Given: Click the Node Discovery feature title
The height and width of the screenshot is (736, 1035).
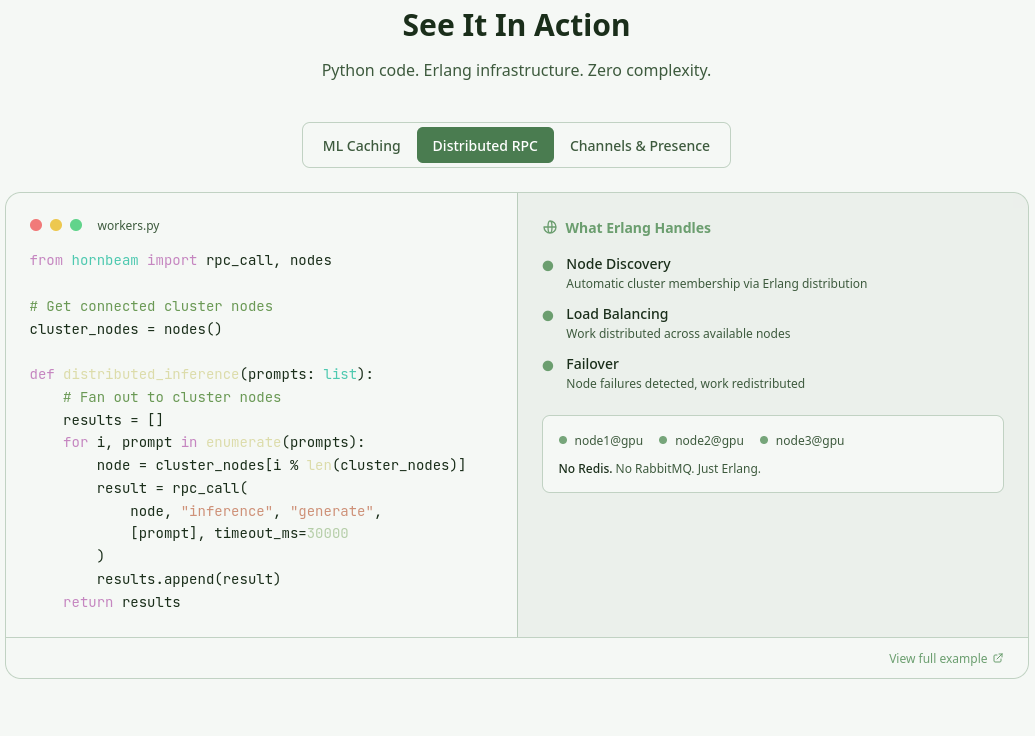Looking at the screenshot, I should (x=618, y=264).
